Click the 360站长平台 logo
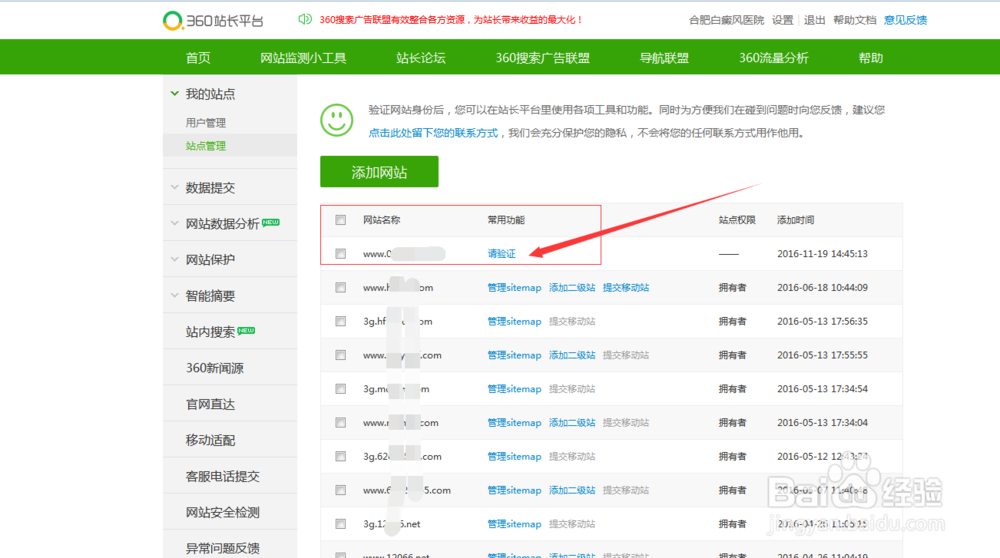 213,20
